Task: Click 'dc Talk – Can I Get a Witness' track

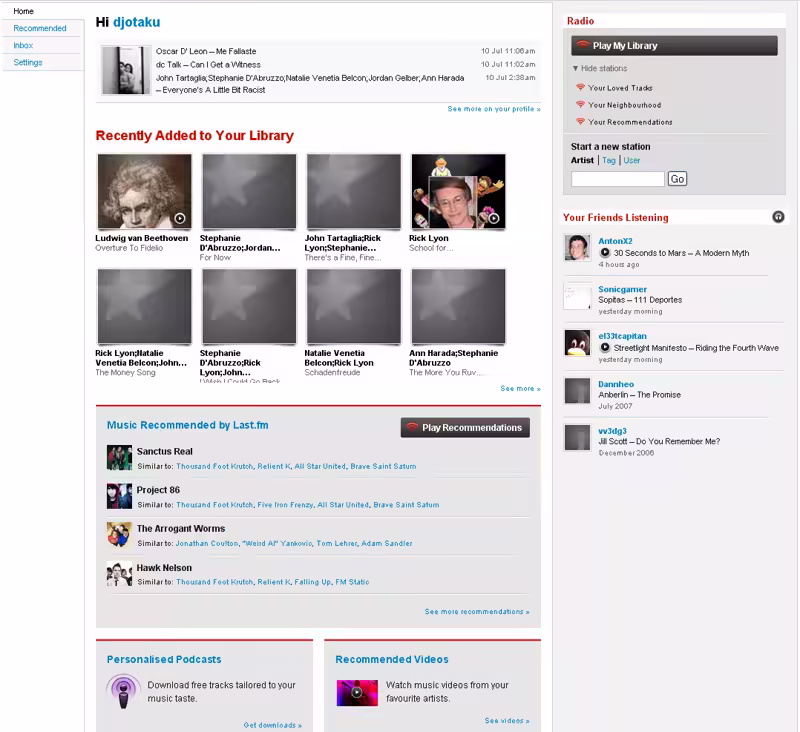Action: [x=208, y=65]
